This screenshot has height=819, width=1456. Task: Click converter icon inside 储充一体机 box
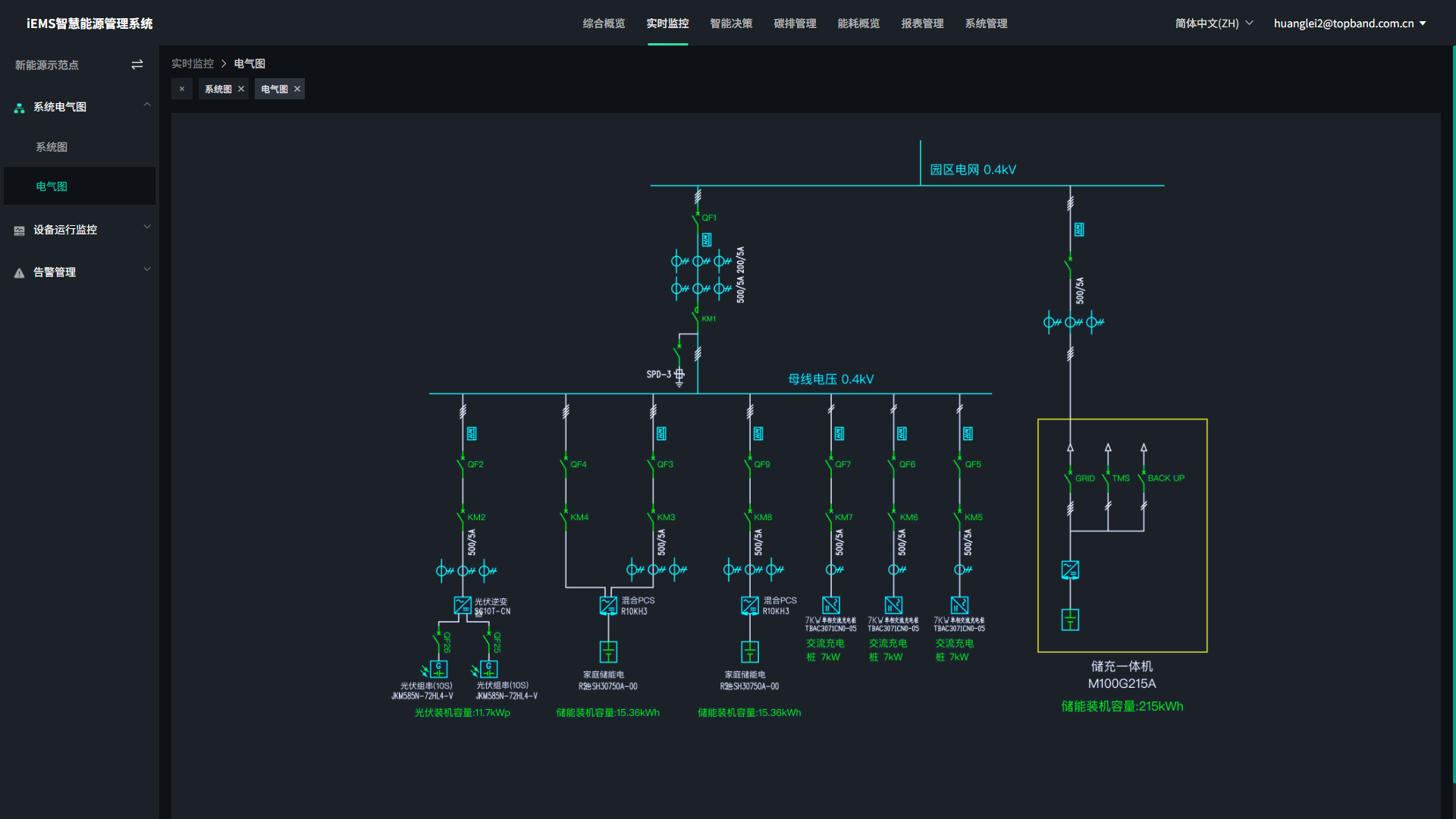[1070, 570]
